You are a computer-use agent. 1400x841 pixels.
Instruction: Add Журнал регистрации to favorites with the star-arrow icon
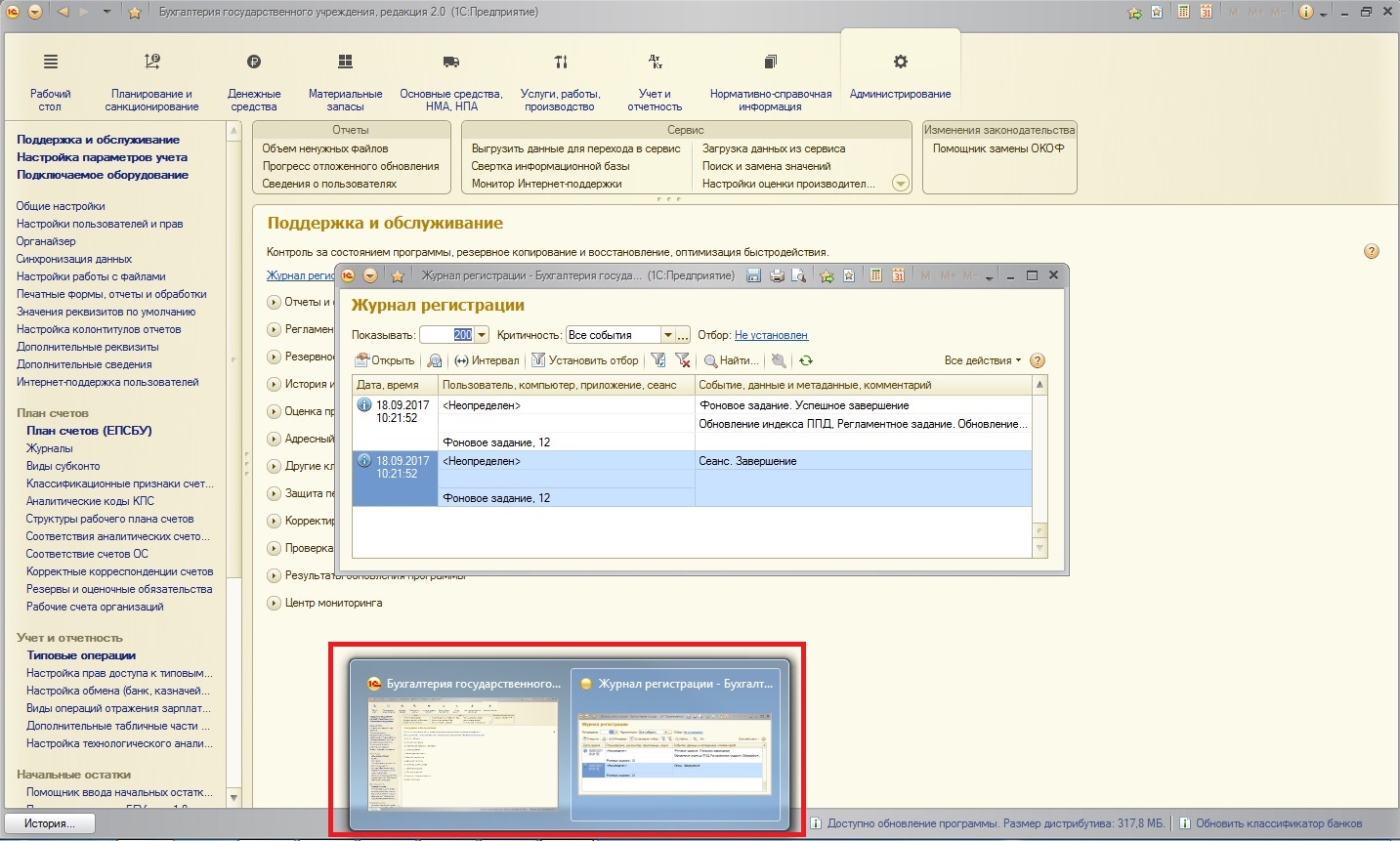pyautogui.click(x=827, y=275)
